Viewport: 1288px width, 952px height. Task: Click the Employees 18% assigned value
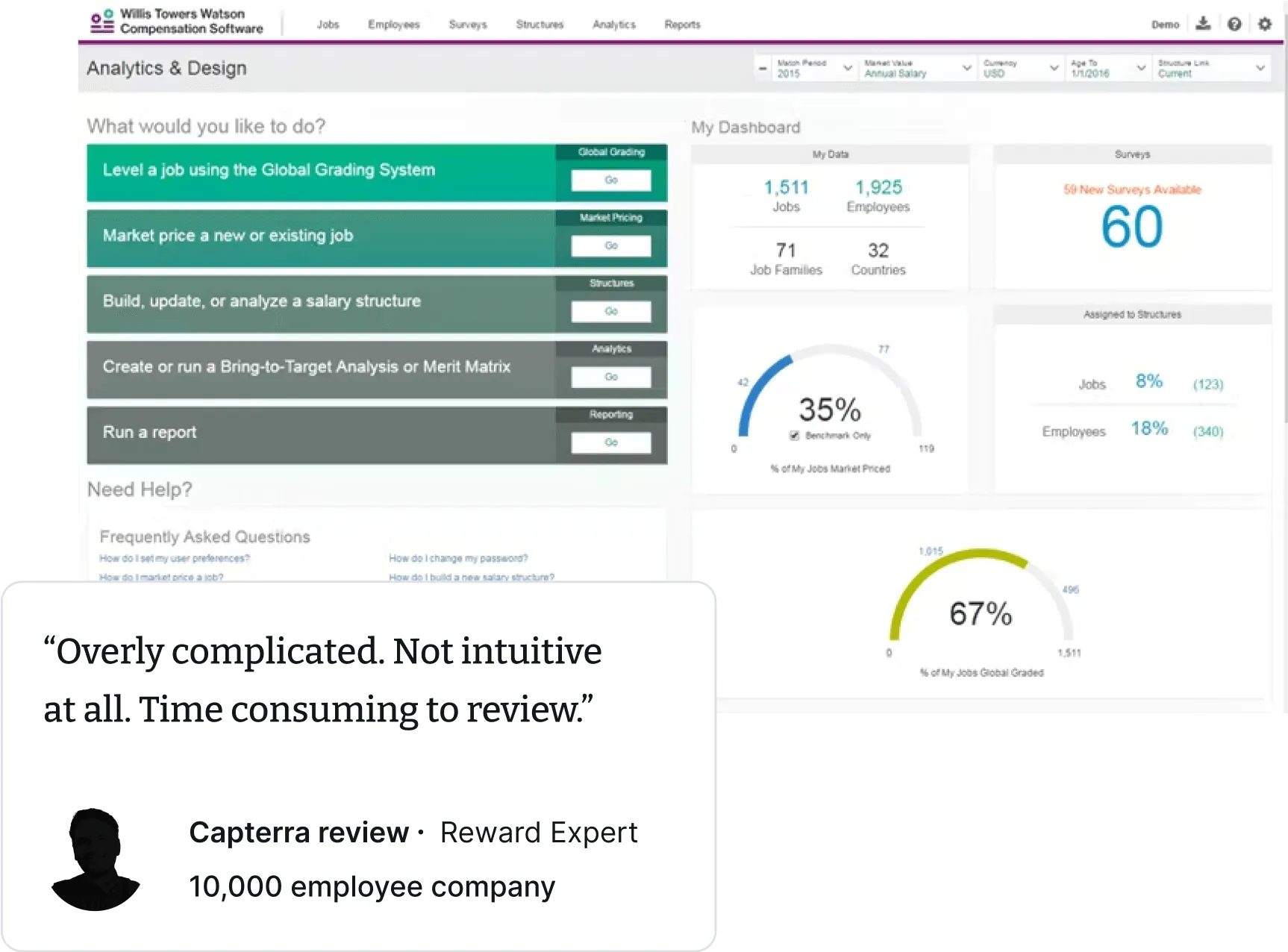[x=1149, y=428]
